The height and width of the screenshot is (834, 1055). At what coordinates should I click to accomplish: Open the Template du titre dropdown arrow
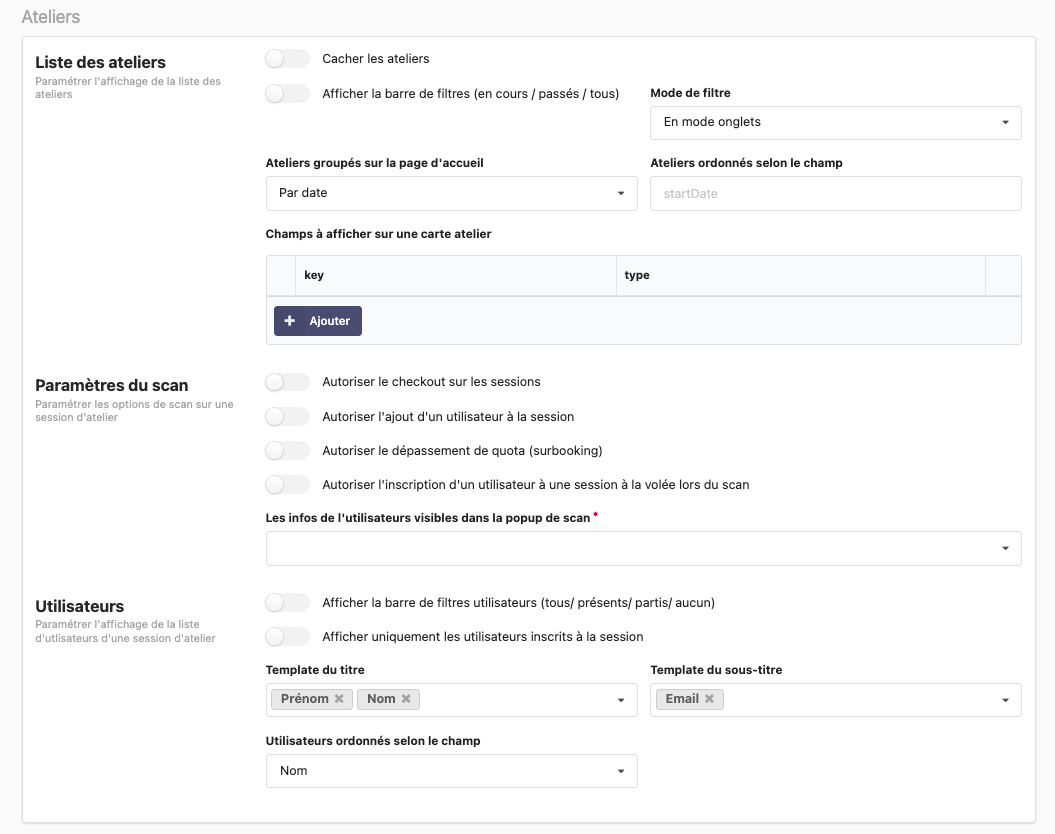tap(621, 700)
